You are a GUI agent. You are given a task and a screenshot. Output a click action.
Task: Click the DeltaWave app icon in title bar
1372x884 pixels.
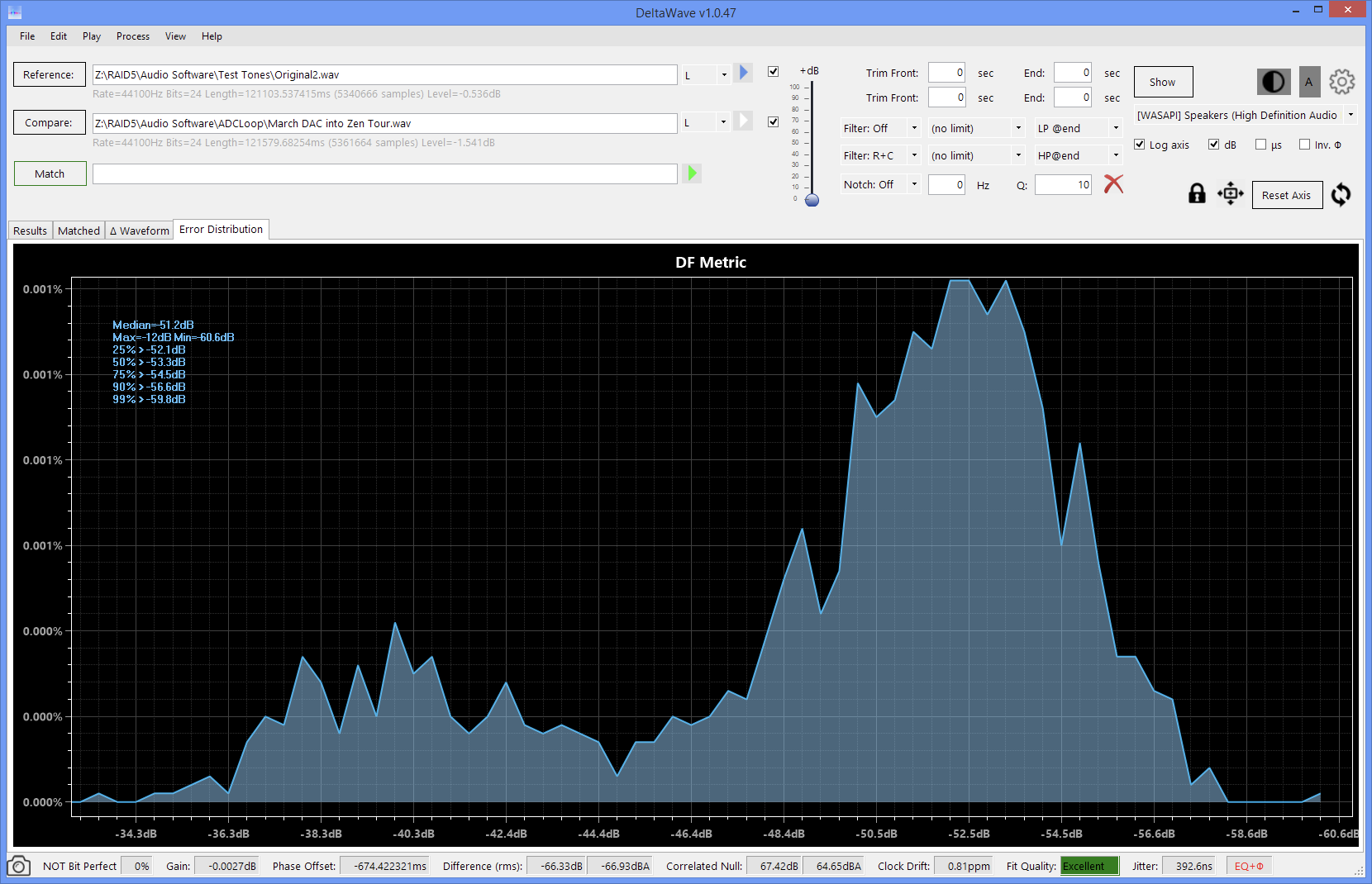14,12
